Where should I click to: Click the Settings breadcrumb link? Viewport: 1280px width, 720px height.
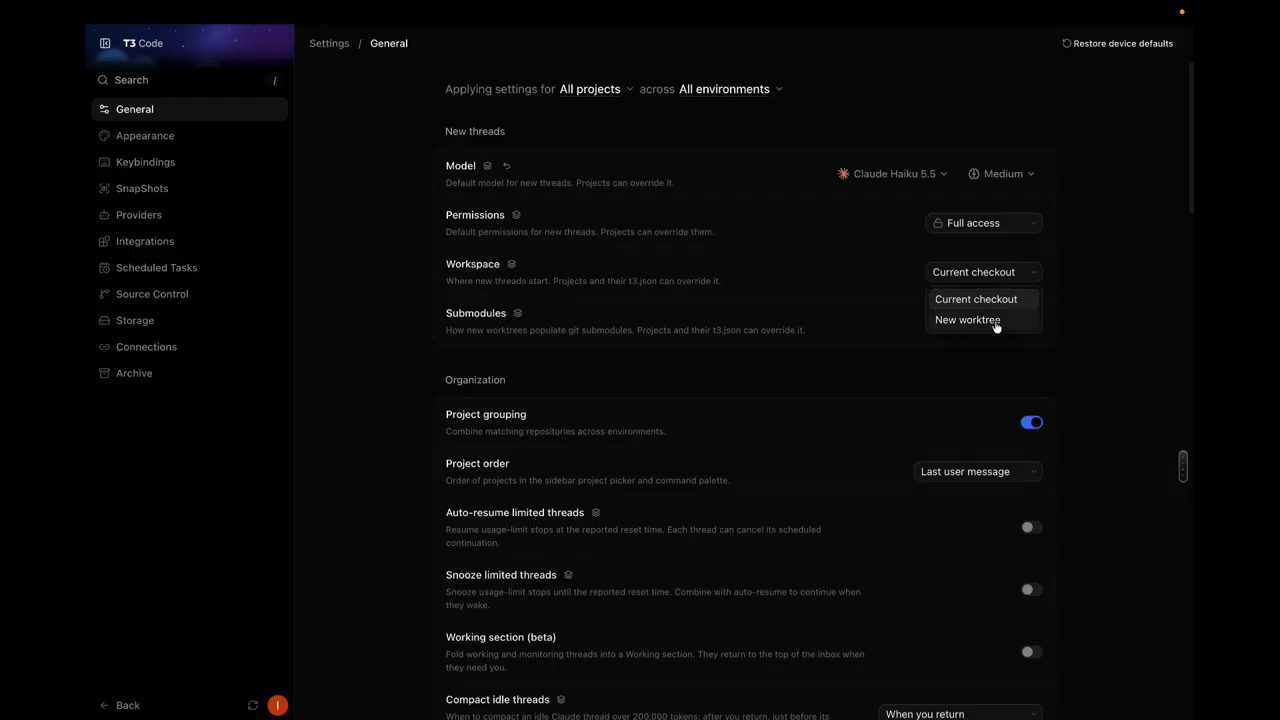click(329, 43)
